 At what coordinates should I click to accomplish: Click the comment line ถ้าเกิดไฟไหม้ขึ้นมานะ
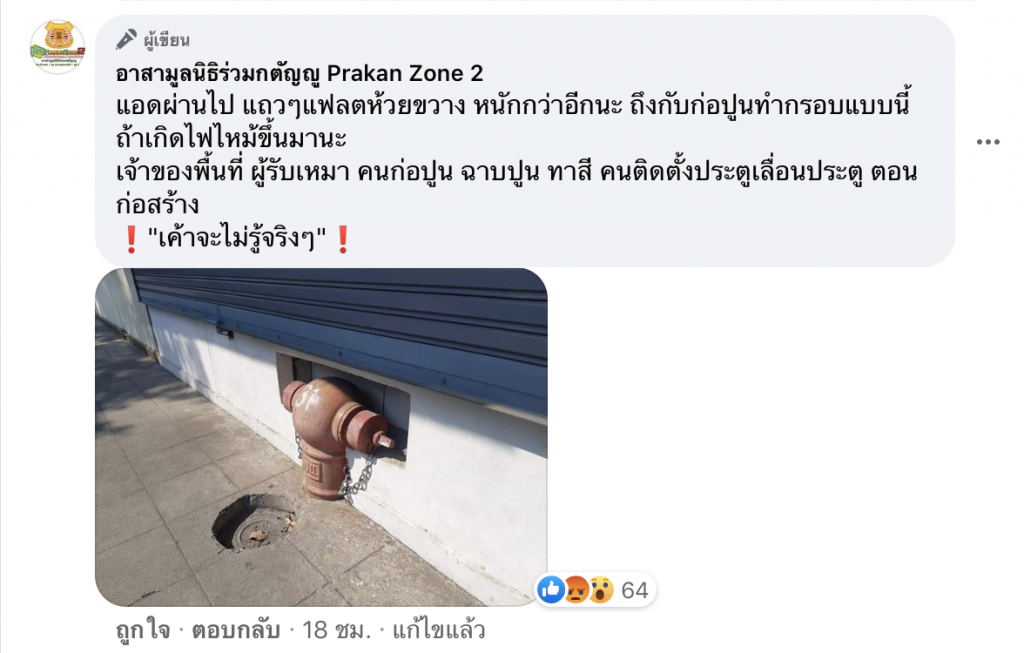point(231,139)
